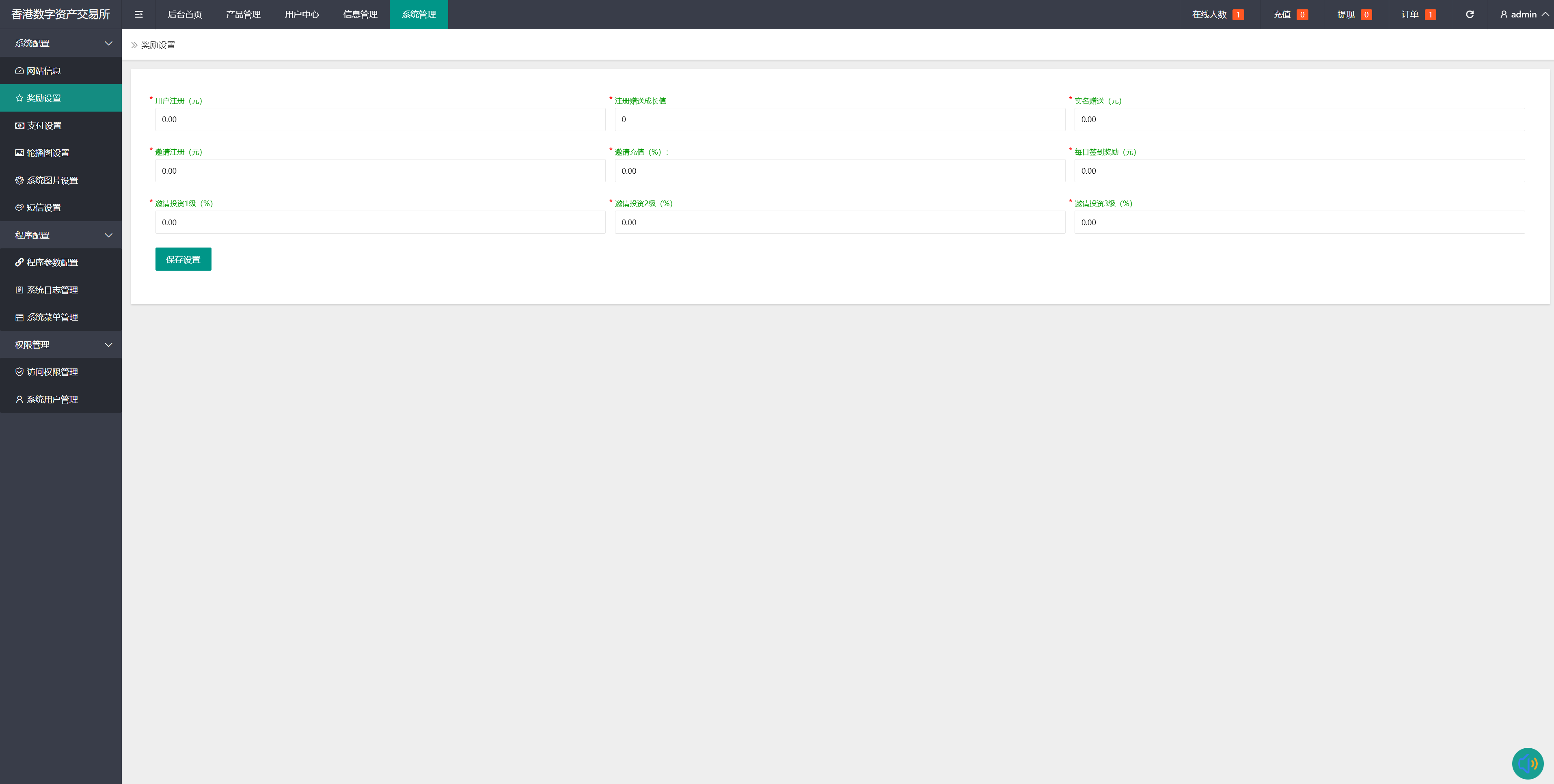
Task: Click the 订单 notification badge link
Action: 1418,15
